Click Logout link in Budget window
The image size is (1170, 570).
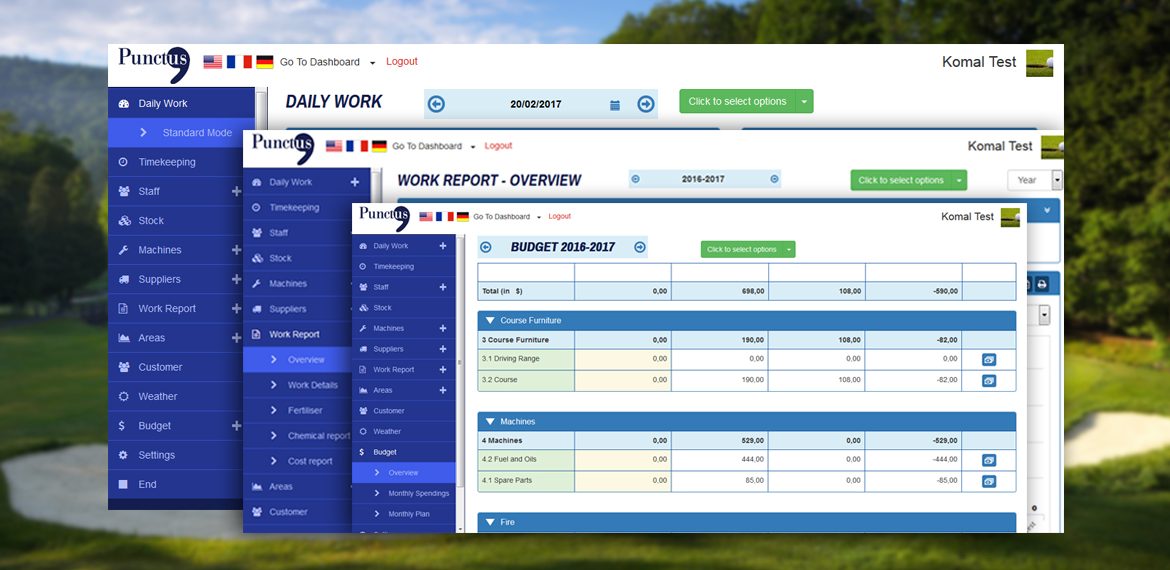tap(559, 216)
